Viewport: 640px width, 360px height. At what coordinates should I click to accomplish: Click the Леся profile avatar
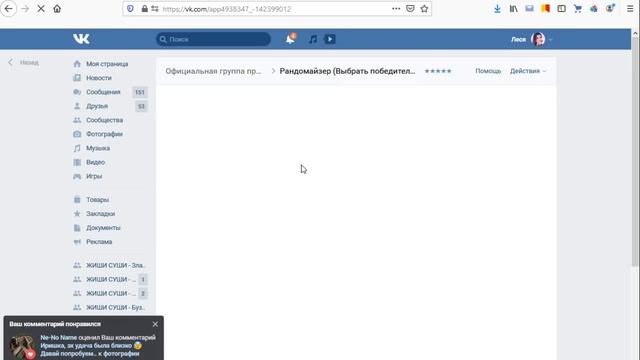[538, 39]
